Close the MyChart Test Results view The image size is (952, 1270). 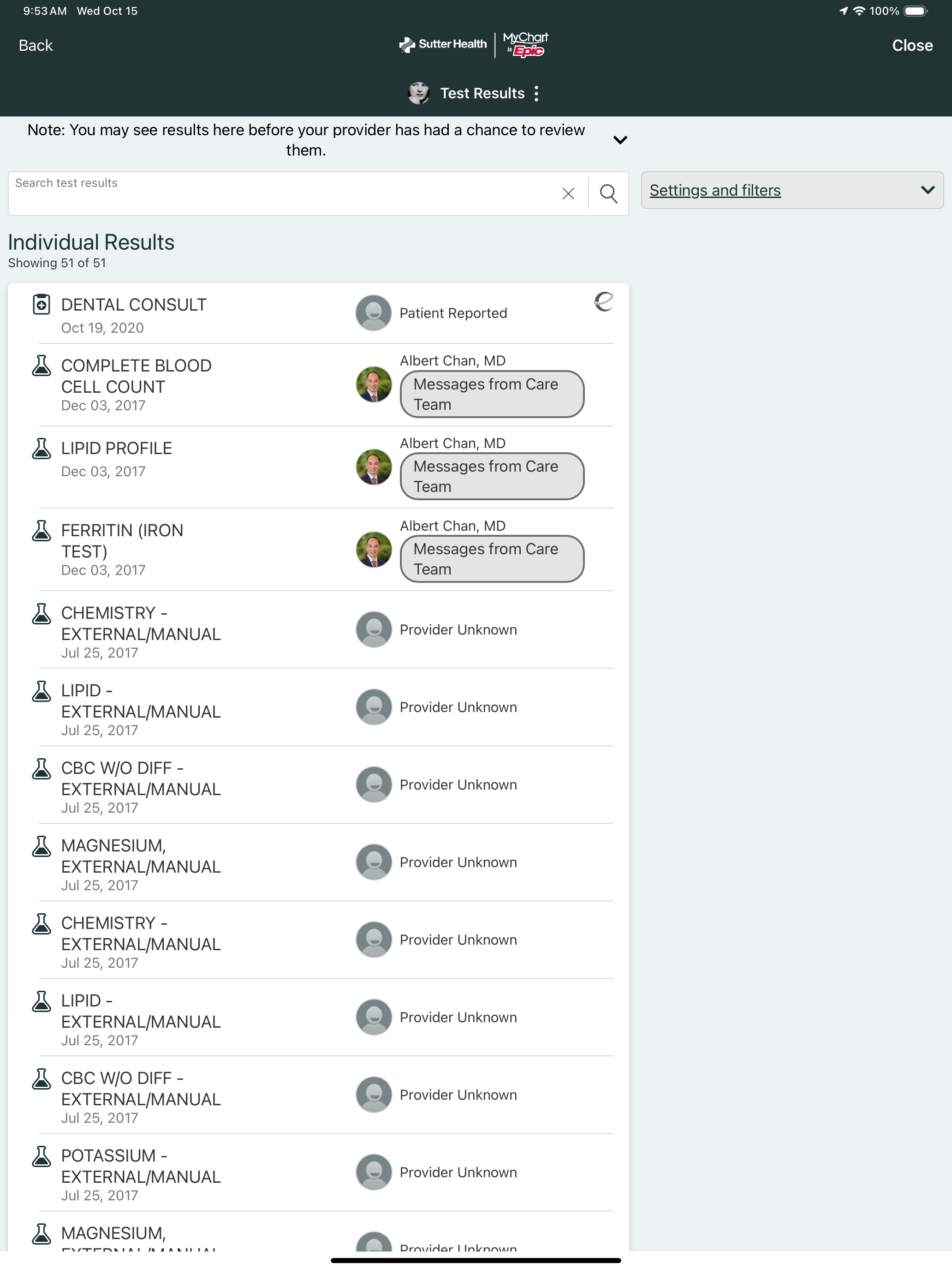click(912, 45)
